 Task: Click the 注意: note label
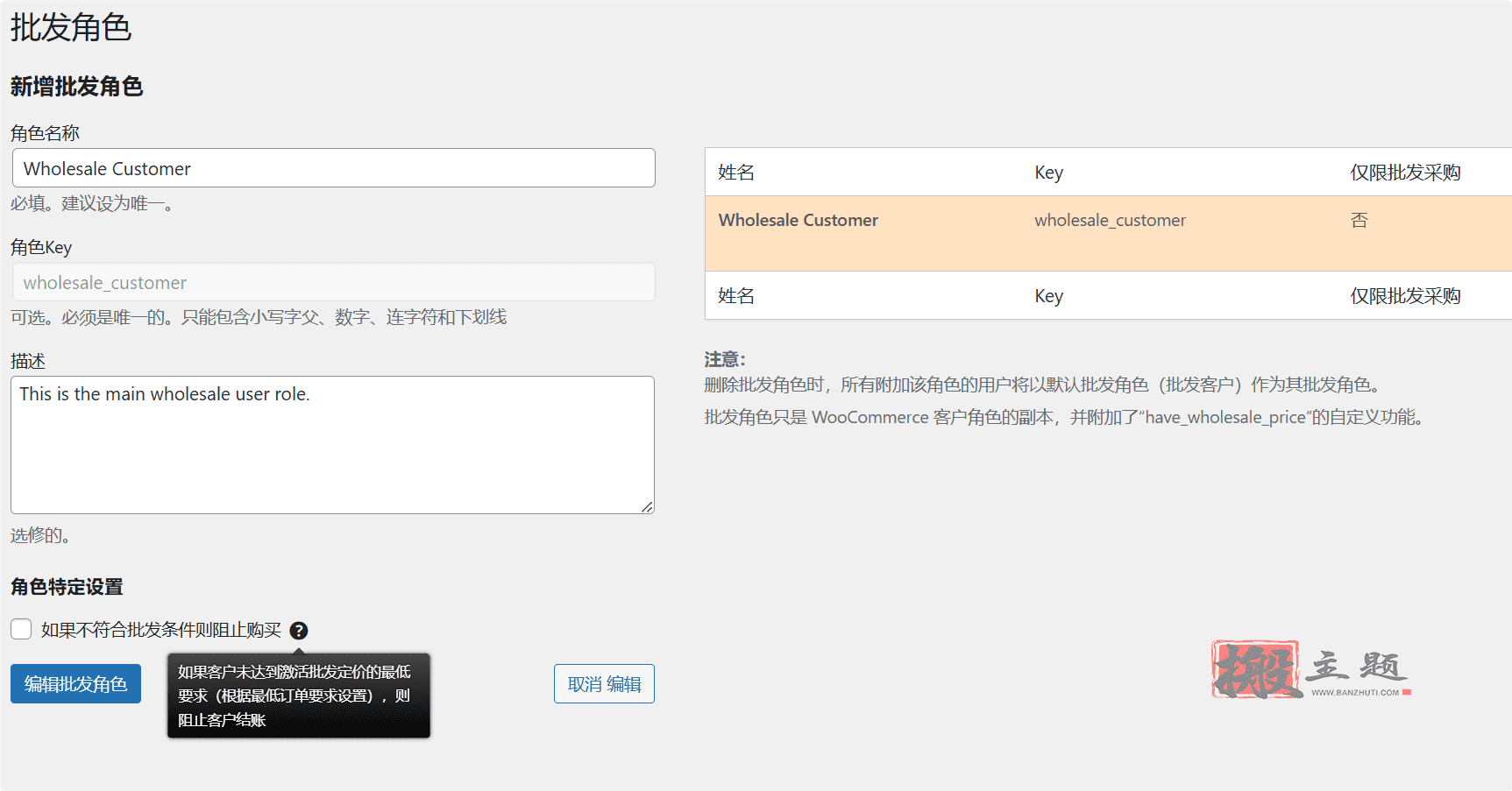click(x=725, y=359)
